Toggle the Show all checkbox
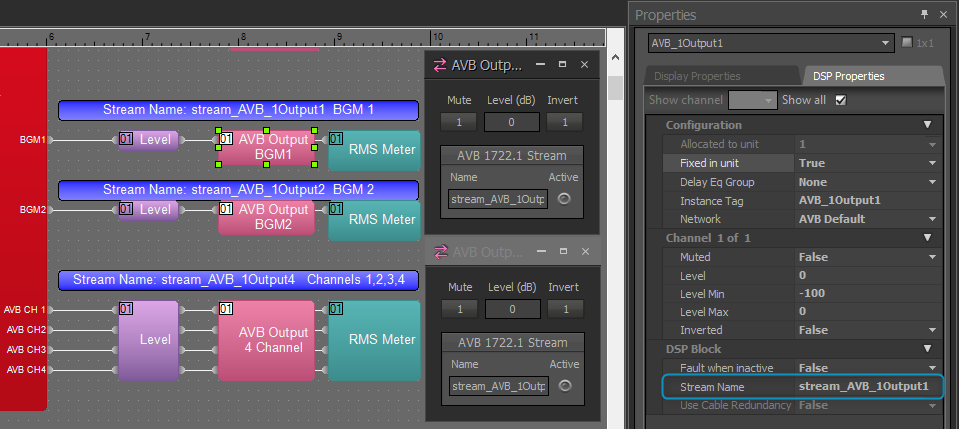 click(x=840, y=100)
